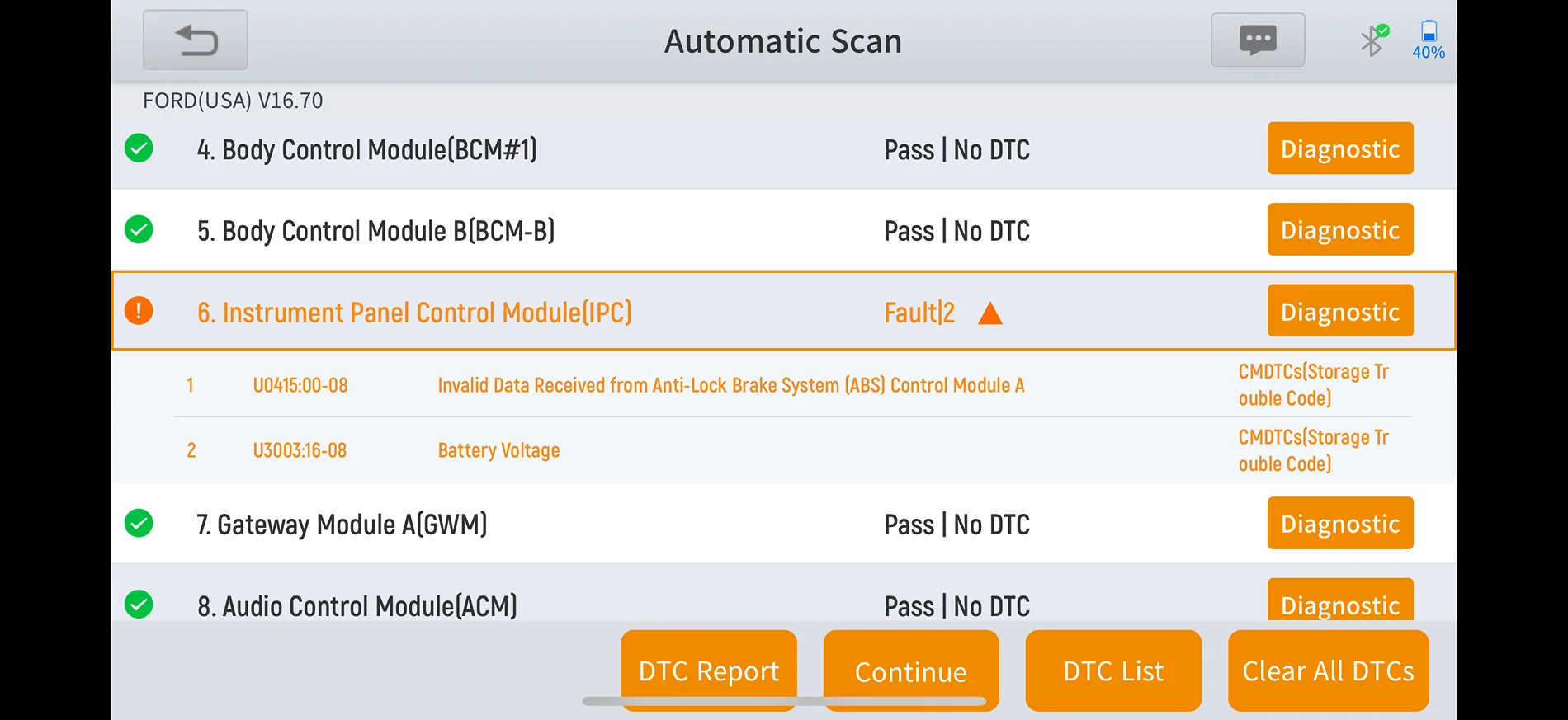Image resolution: width=1568 pixels, height=720 pixels.
Task: Tap green check icon for BCM#1
Action: pyautogui.click(x=139, y=148)
